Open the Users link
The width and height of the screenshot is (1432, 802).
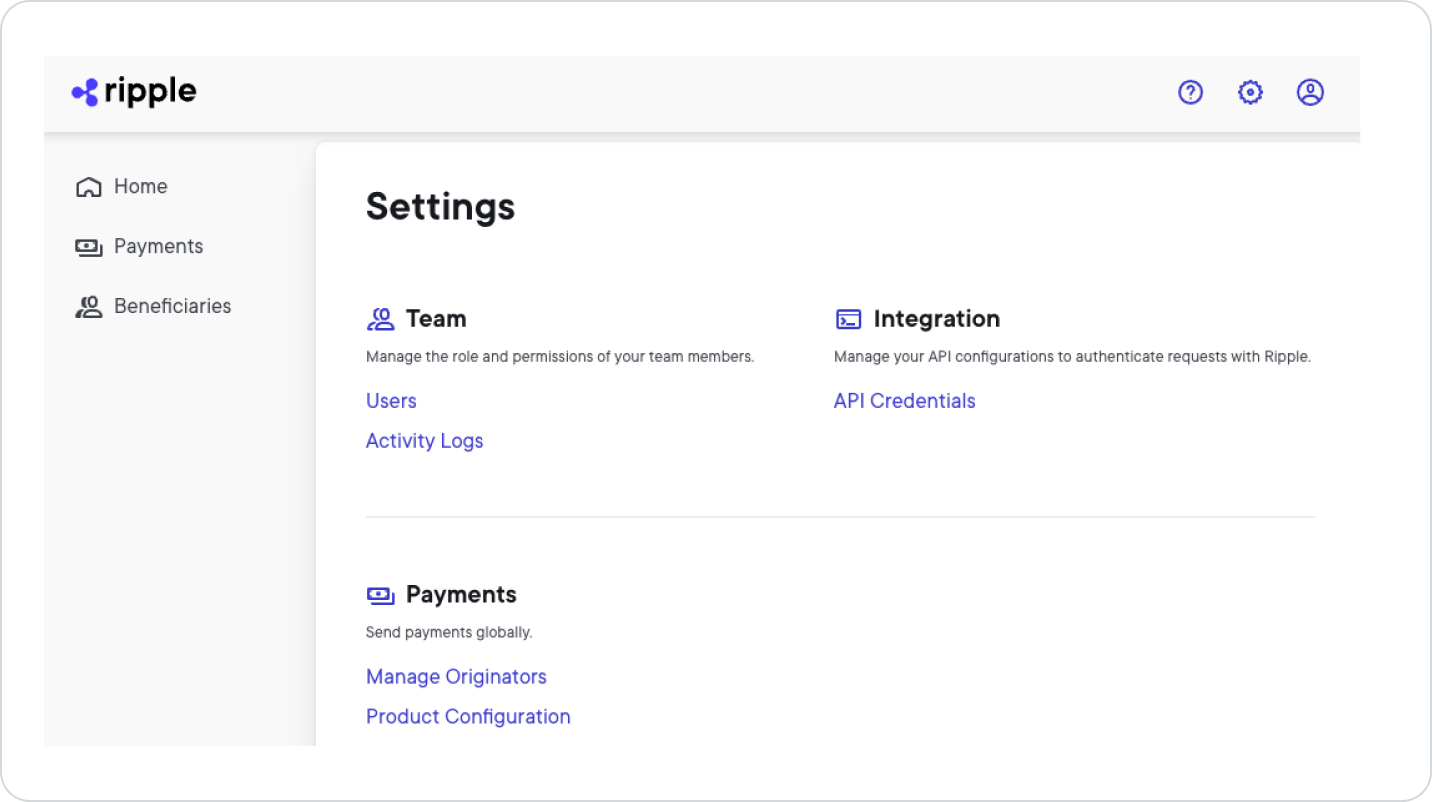click(x=391, y=400)
